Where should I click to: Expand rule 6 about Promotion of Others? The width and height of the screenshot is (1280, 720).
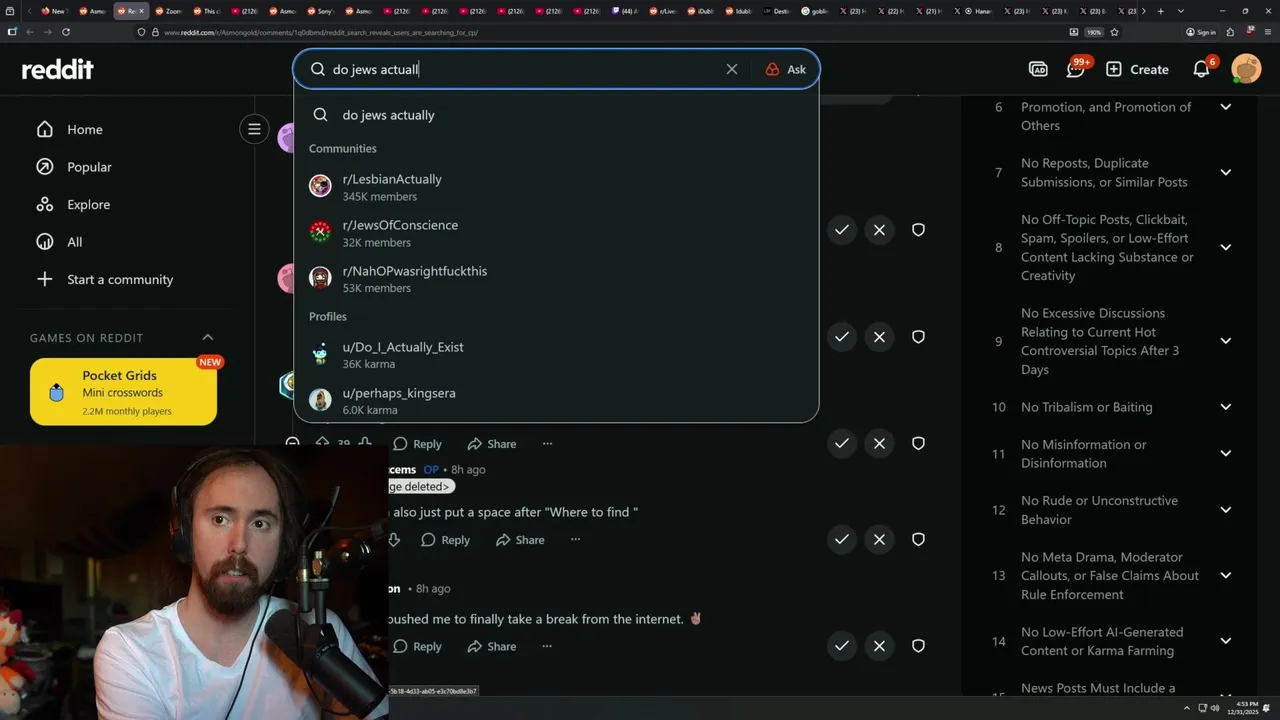pyautogui.click(x=1225, y=107)
